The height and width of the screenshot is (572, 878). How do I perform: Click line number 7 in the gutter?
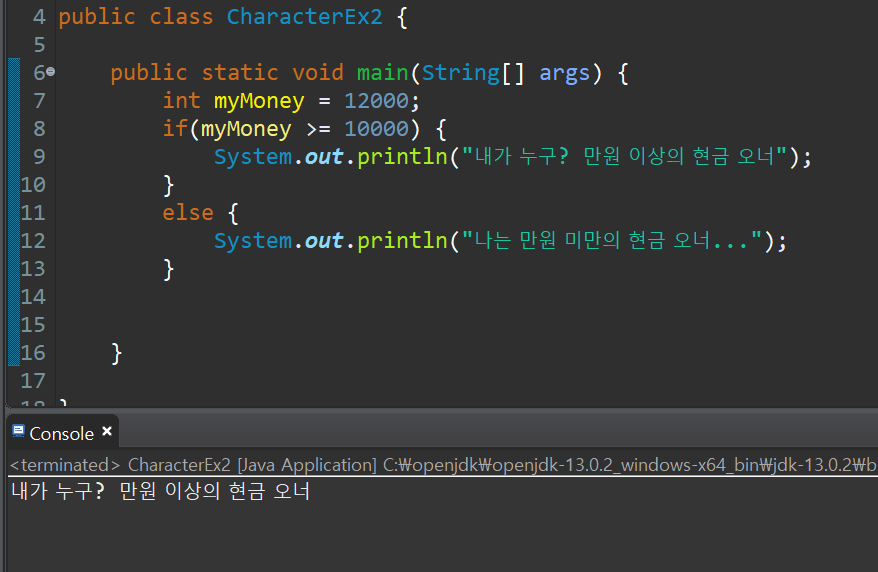tap(39, 101)
